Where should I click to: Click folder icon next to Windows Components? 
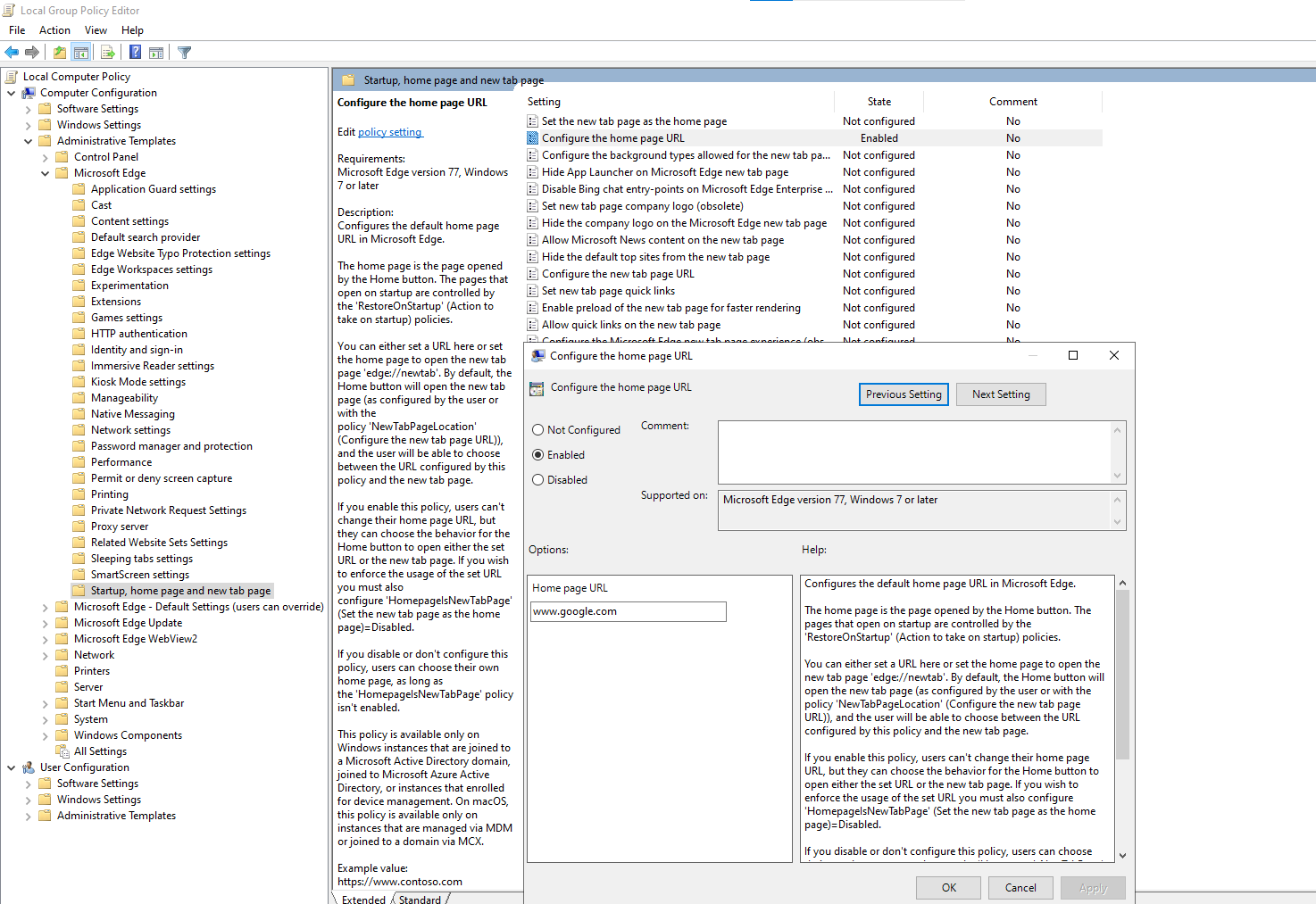coord(62,735)
